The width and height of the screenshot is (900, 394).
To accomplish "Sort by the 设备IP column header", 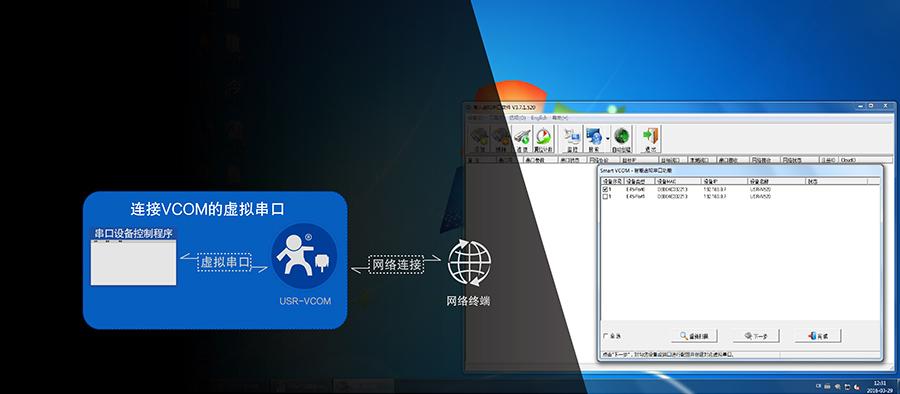I will 724,181.
